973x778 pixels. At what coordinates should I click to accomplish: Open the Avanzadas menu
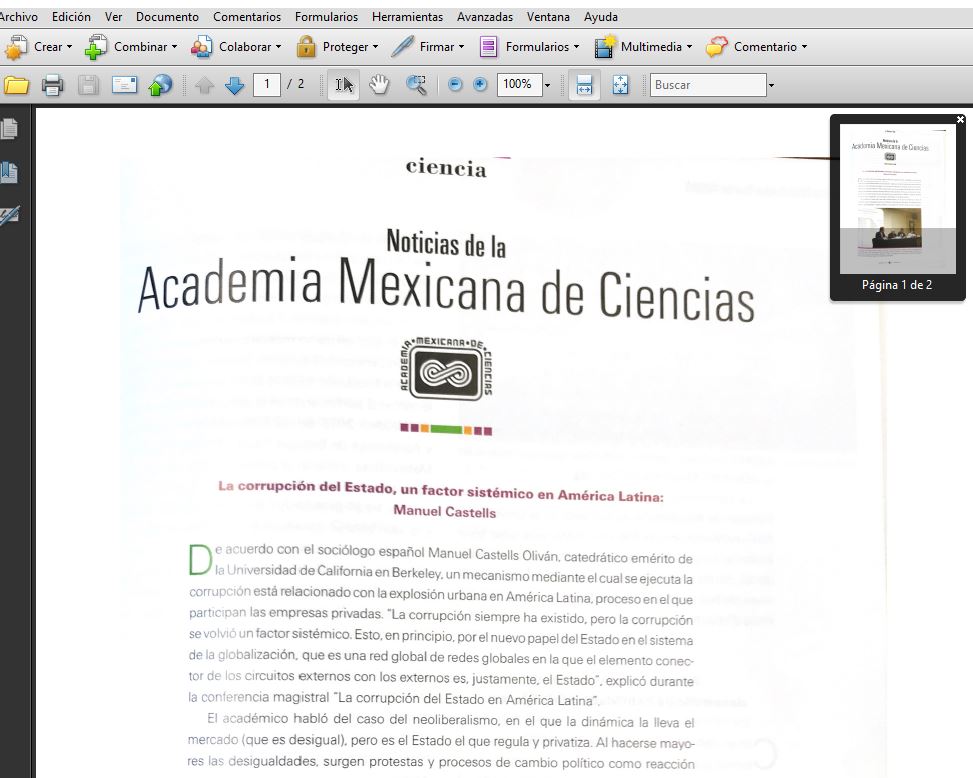tap(485, 17)
